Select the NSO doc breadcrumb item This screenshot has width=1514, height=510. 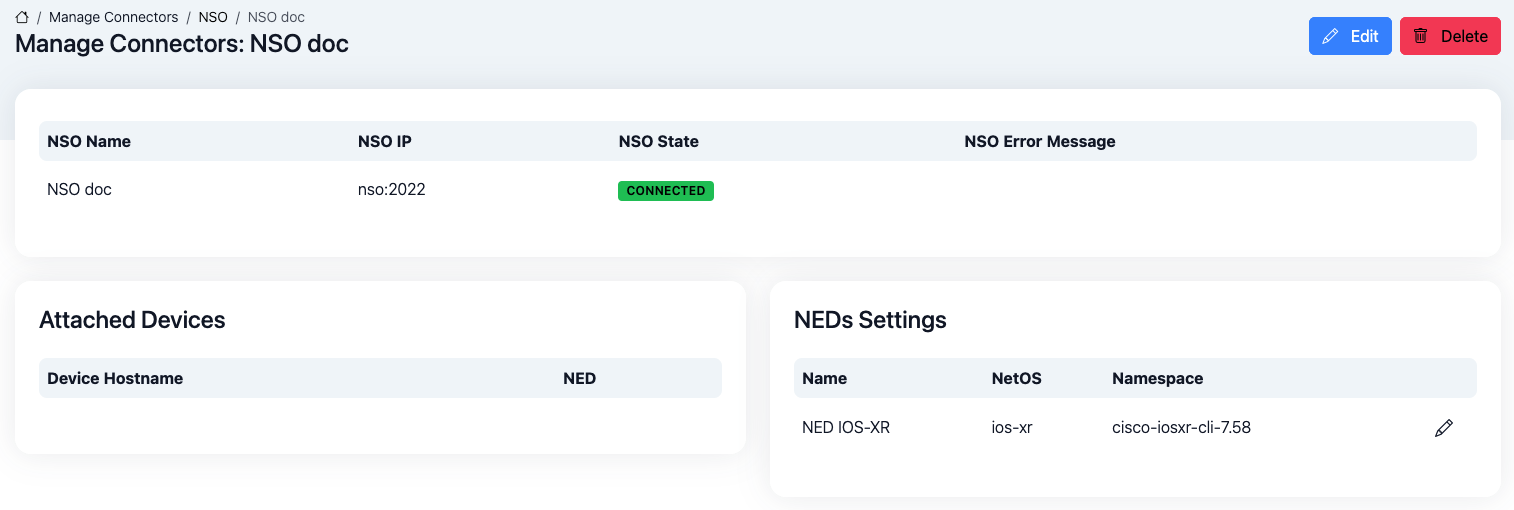(x=276, y=17)
